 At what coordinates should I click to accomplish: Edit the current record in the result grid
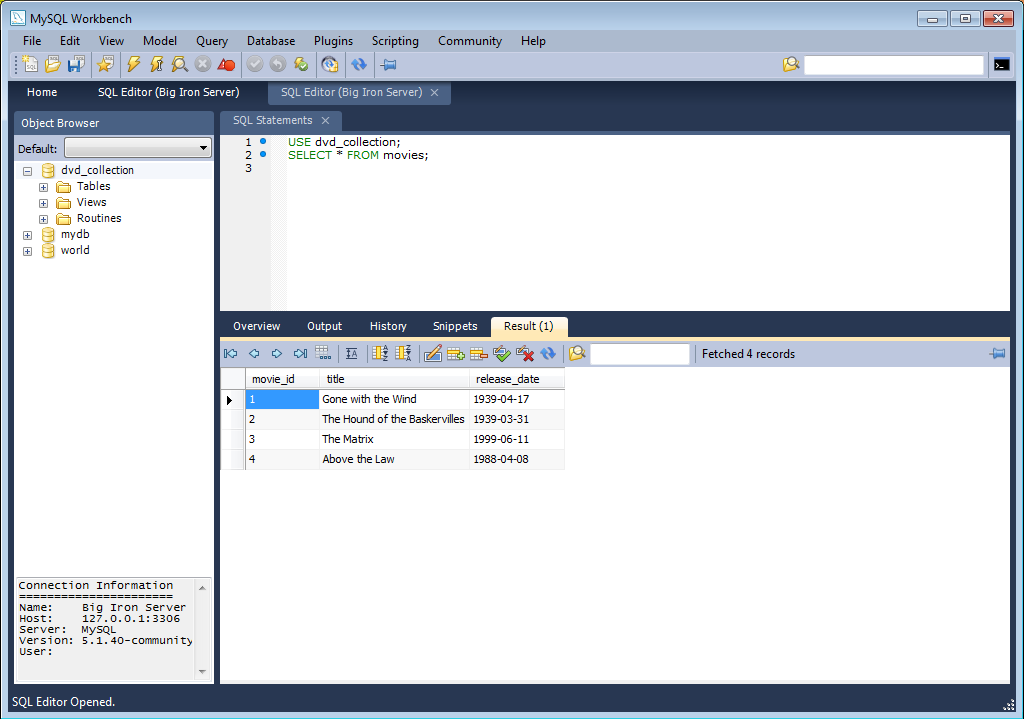coord(431,353)
